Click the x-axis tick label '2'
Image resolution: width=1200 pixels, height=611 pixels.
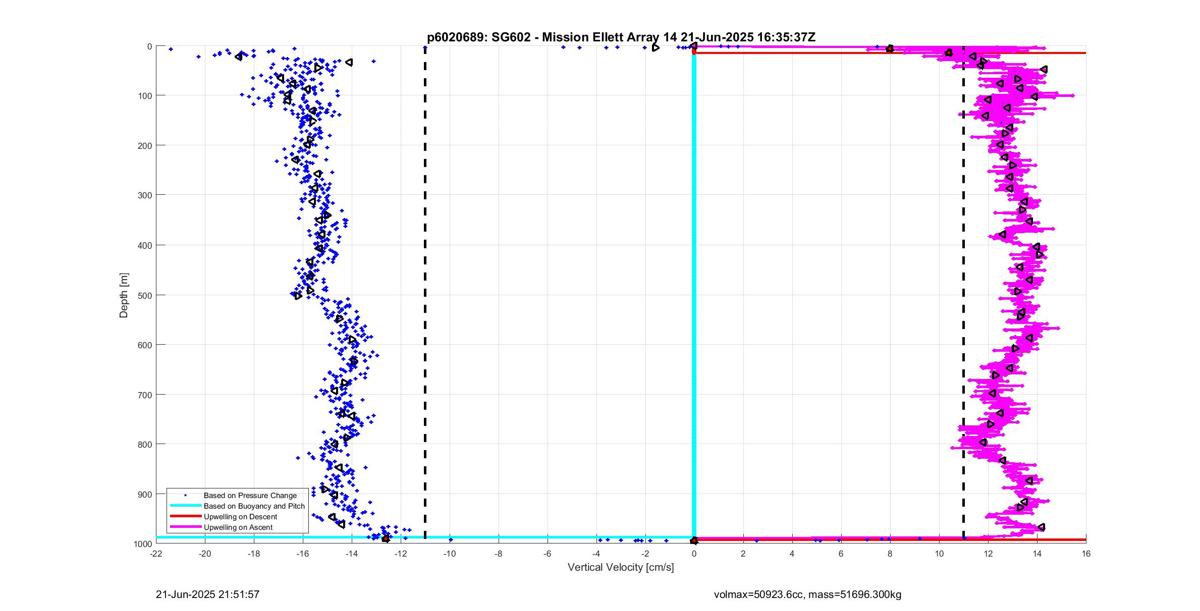743,553
